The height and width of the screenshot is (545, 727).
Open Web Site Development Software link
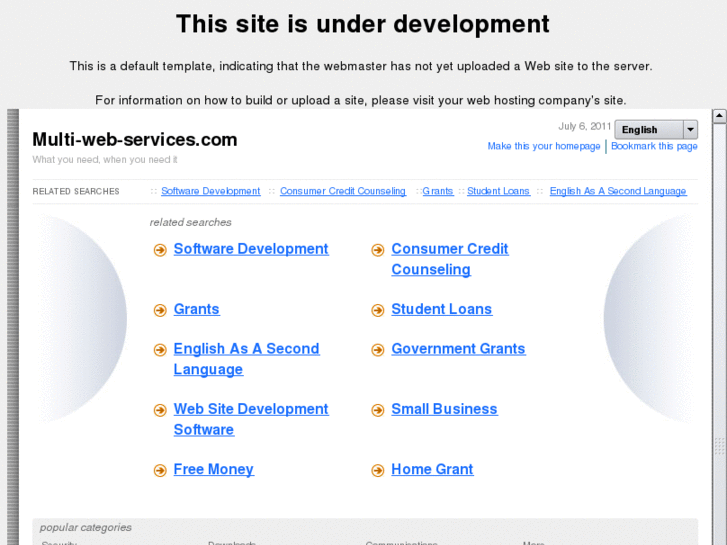tap(251, 419)
